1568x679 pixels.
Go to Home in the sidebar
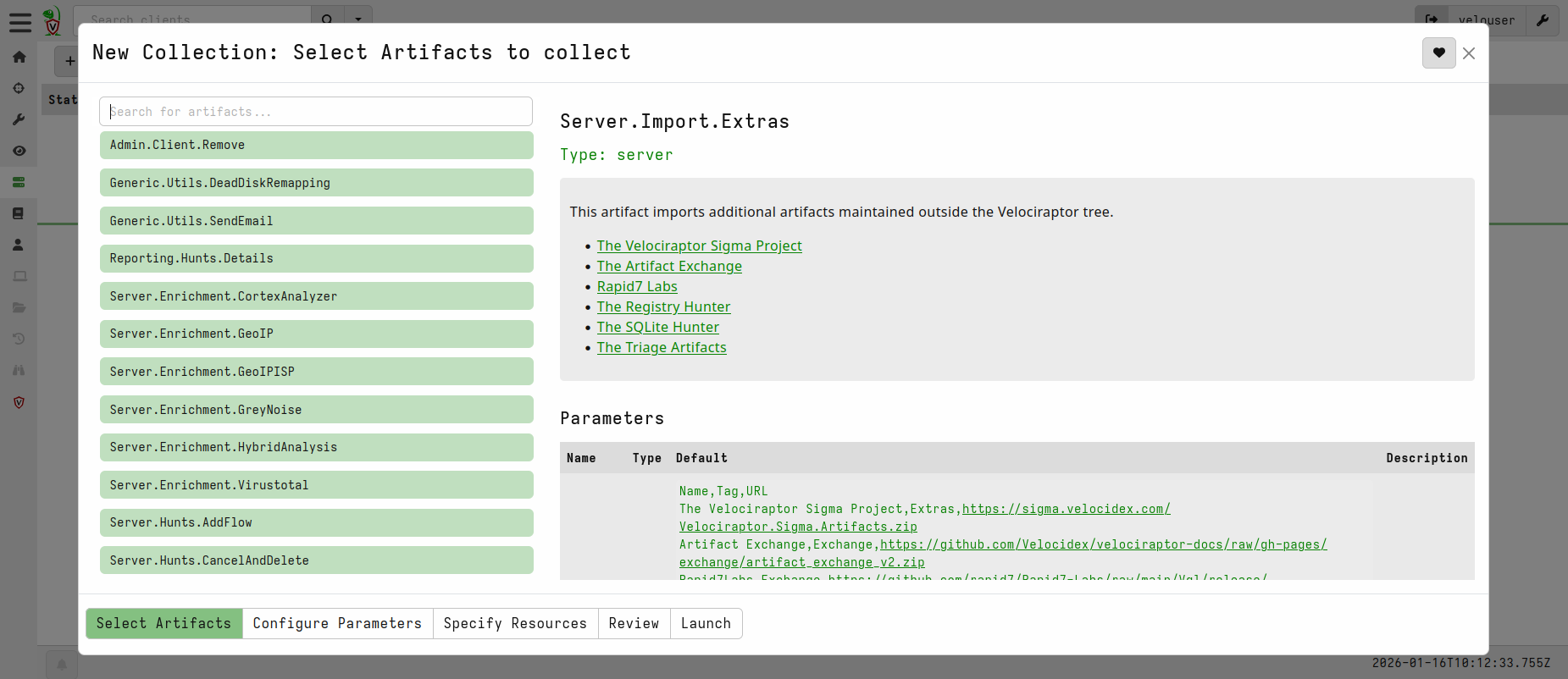[x=19, y=57]
